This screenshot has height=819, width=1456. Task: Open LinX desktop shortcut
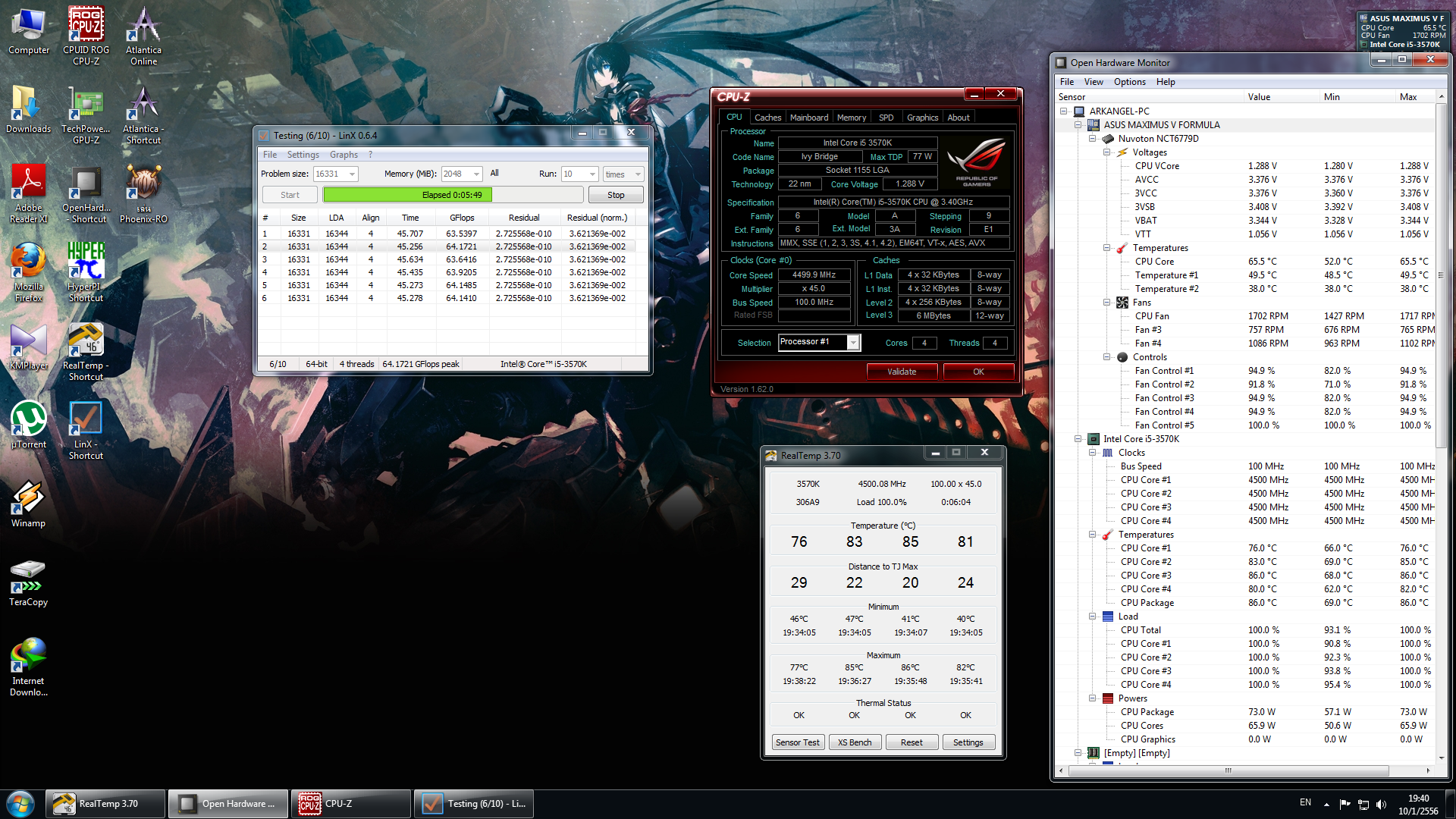86,430
